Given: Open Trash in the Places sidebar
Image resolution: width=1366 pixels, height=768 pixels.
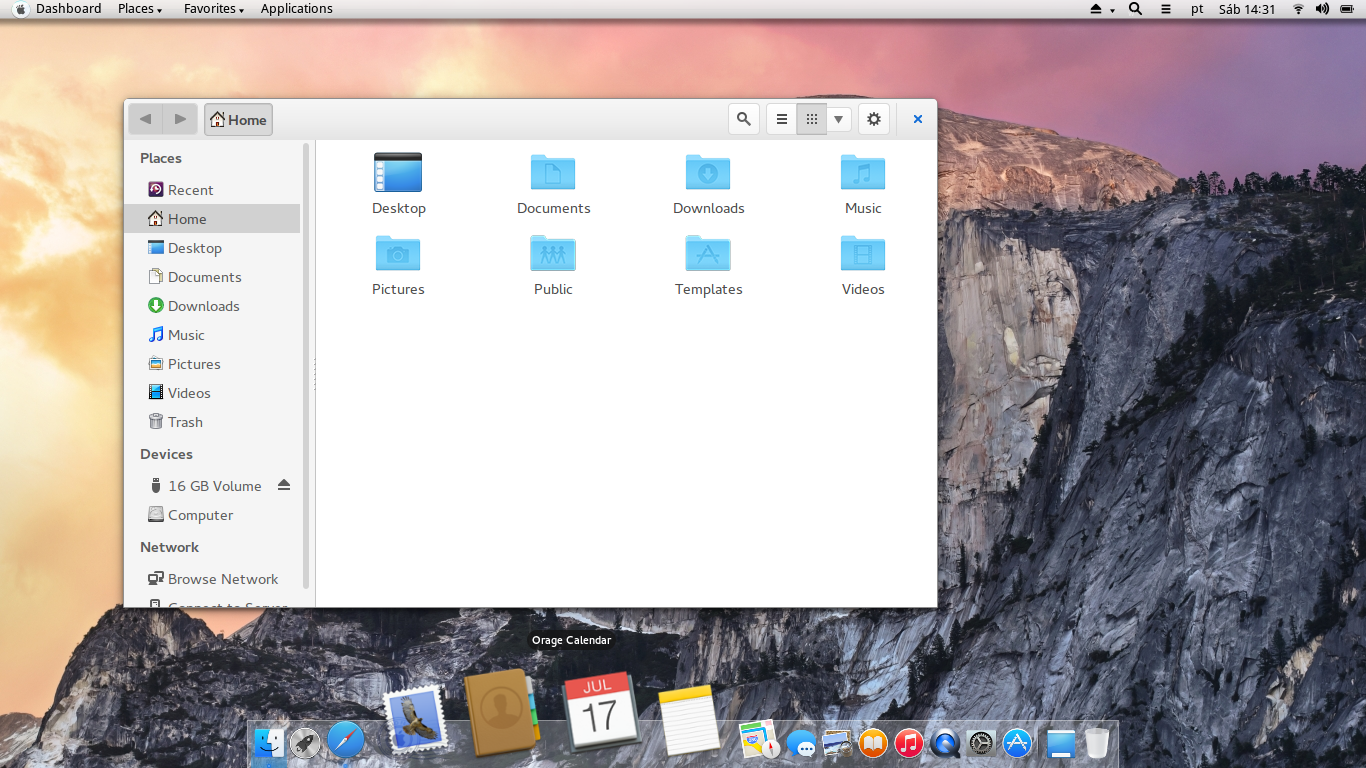Looking at the screenshot, I should click(x=212, y=422).
